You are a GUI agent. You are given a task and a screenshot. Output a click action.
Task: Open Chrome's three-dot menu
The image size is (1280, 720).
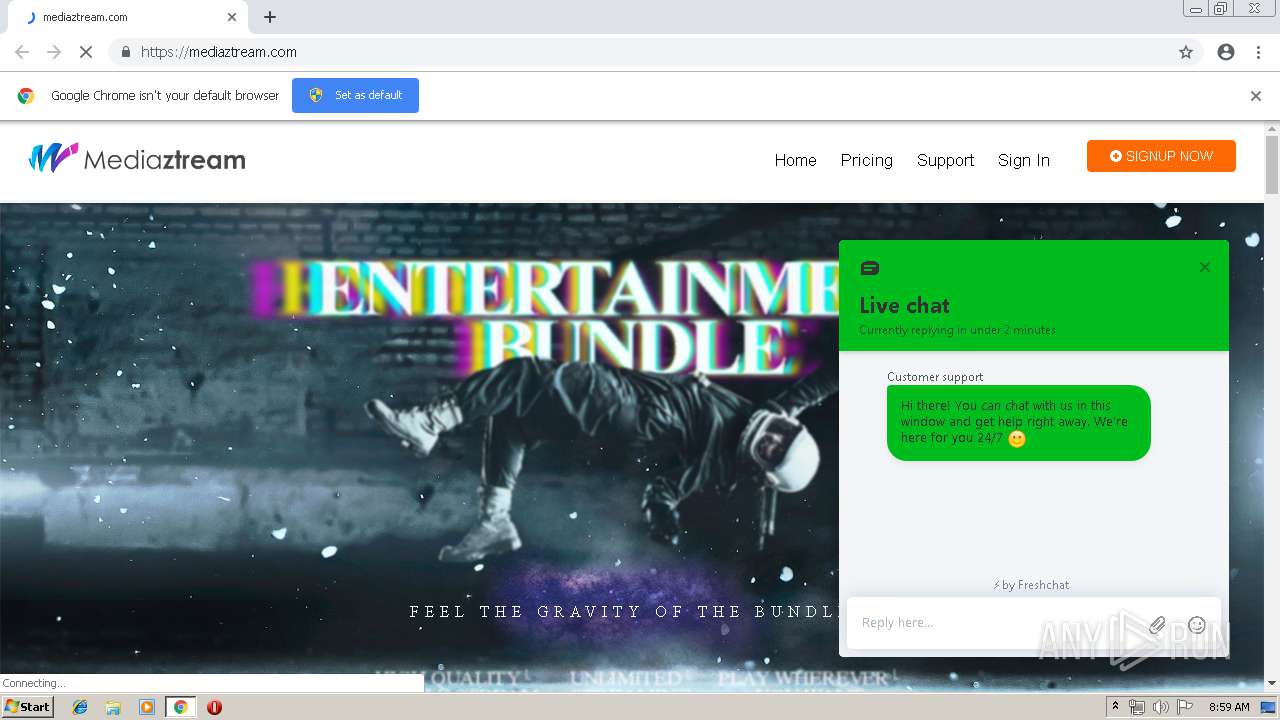(x=1258, y=52)
